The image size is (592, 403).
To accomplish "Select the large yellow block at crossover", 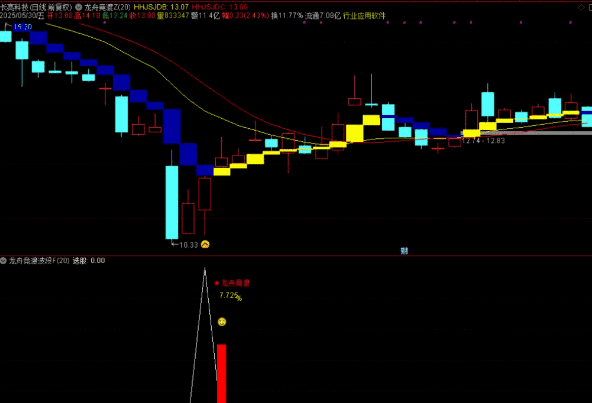I will tap(355, 133).
